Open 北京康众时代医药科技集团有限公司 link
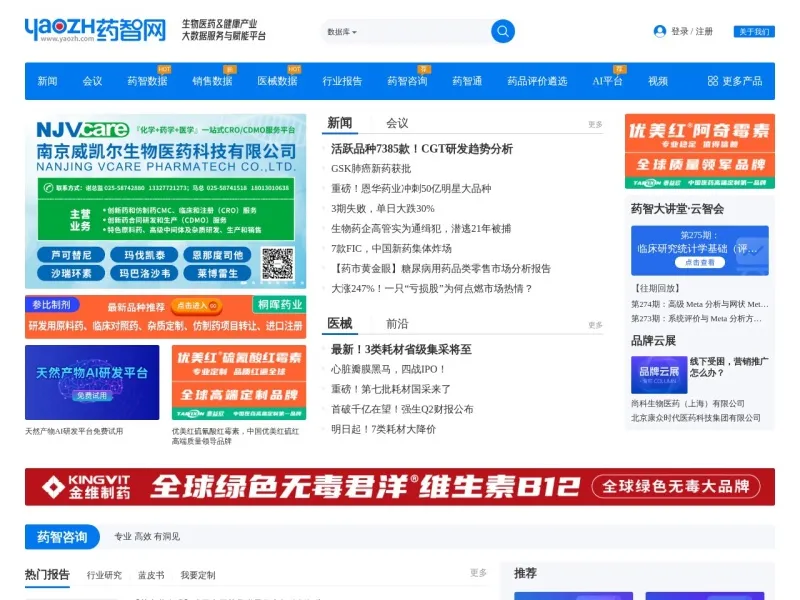The image size is (800, 600). 695,418
